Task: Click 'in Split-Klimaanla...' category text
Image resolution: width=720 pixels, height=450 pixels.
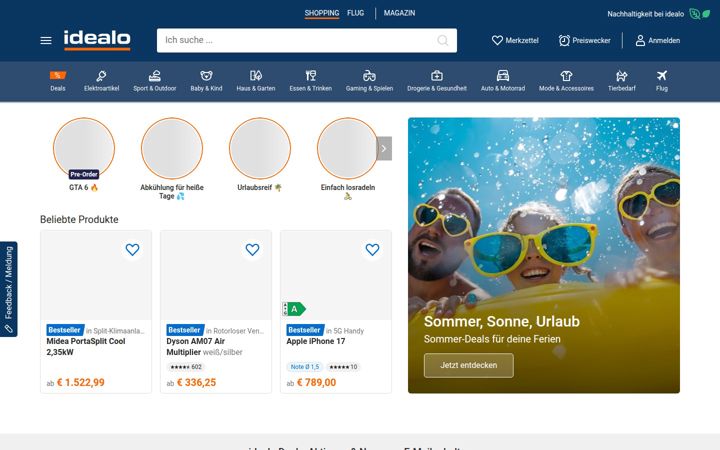Action: pos(115,331)
